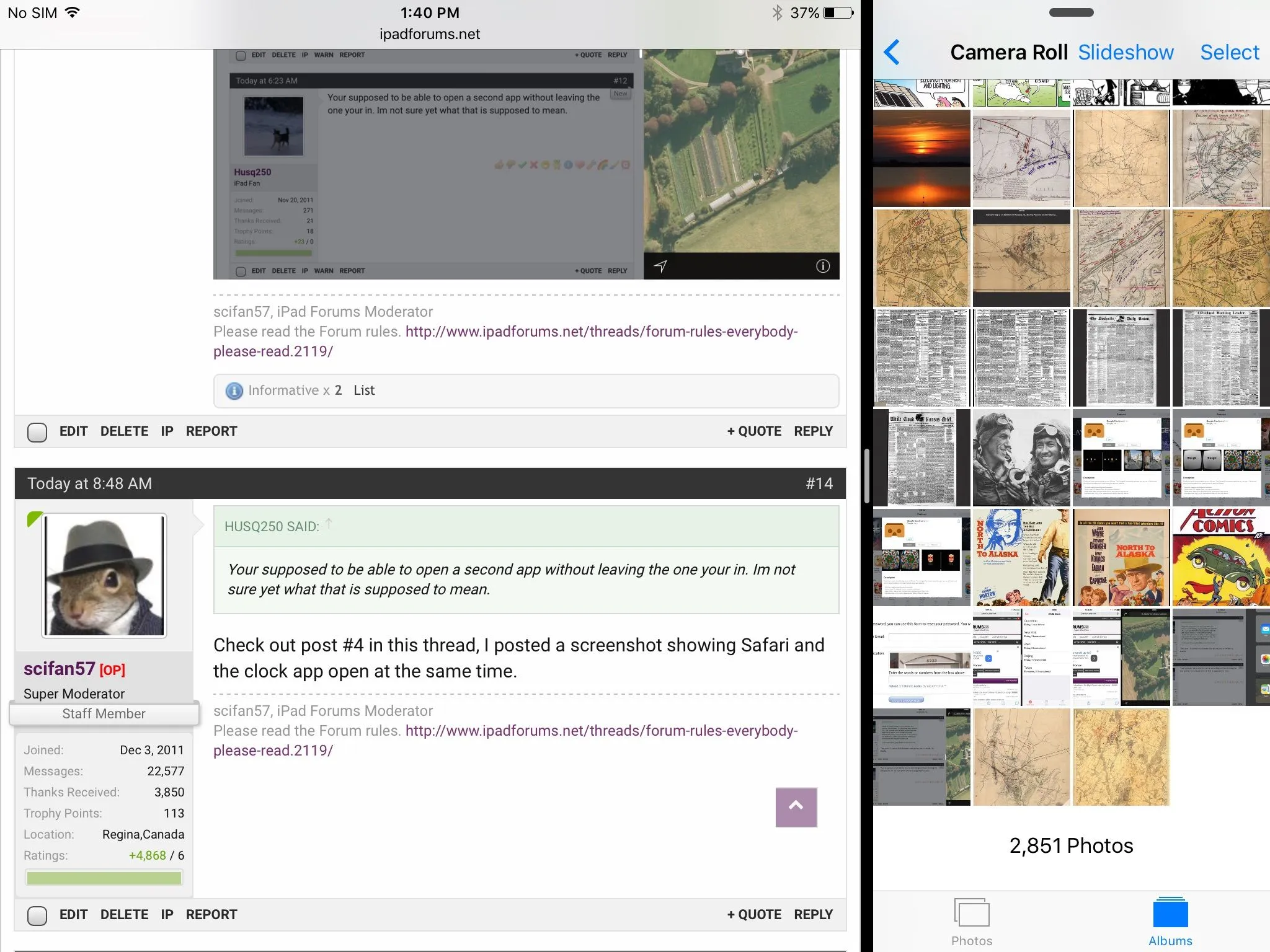The image size is (1270, 952).
Task: Open the forum rules link in post #14
Action: coord(601,731)
